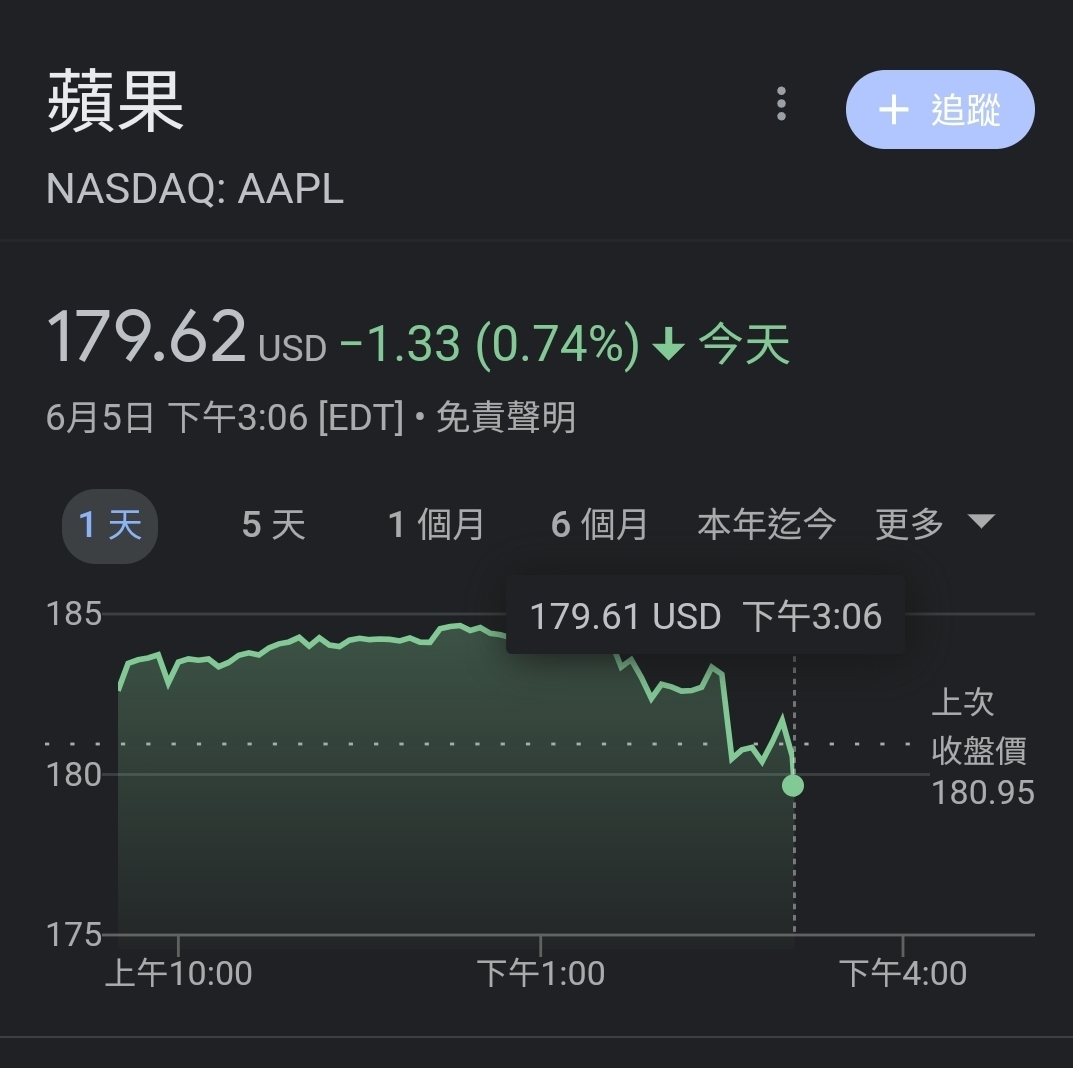Click the green chart endpoint dot
1073x1068 pixels.
pos(792,785)
